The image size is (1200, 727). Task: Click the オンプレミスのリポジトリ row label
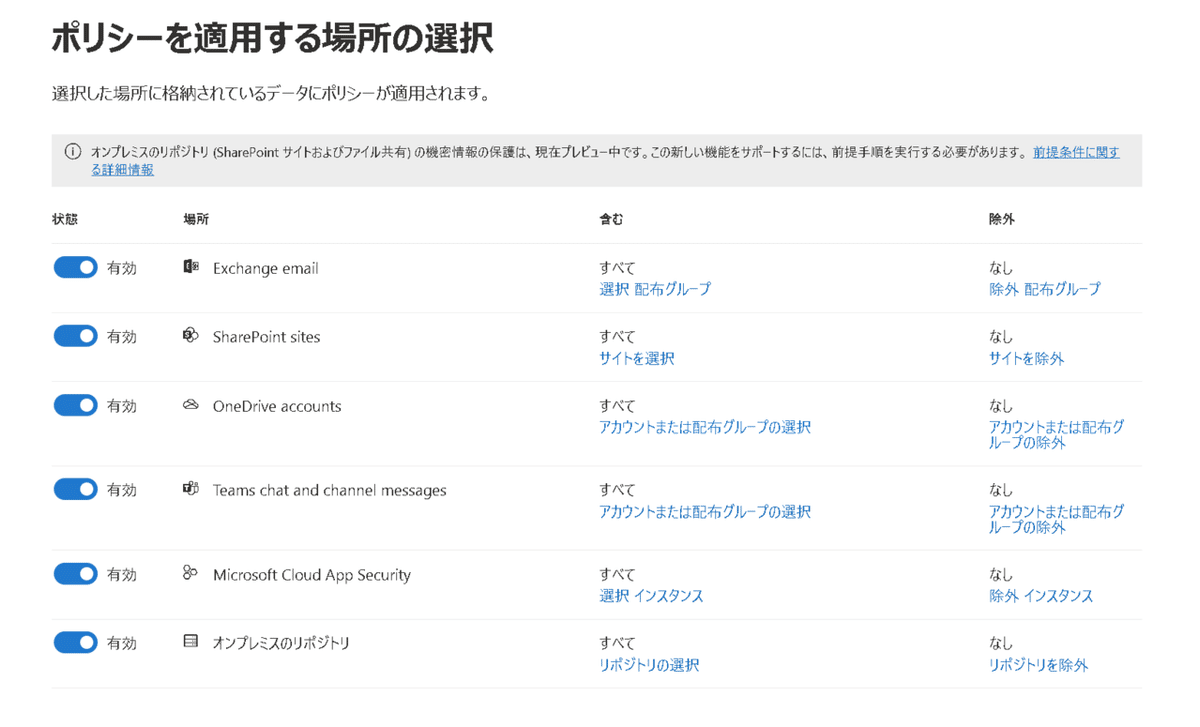coord(282,643)
